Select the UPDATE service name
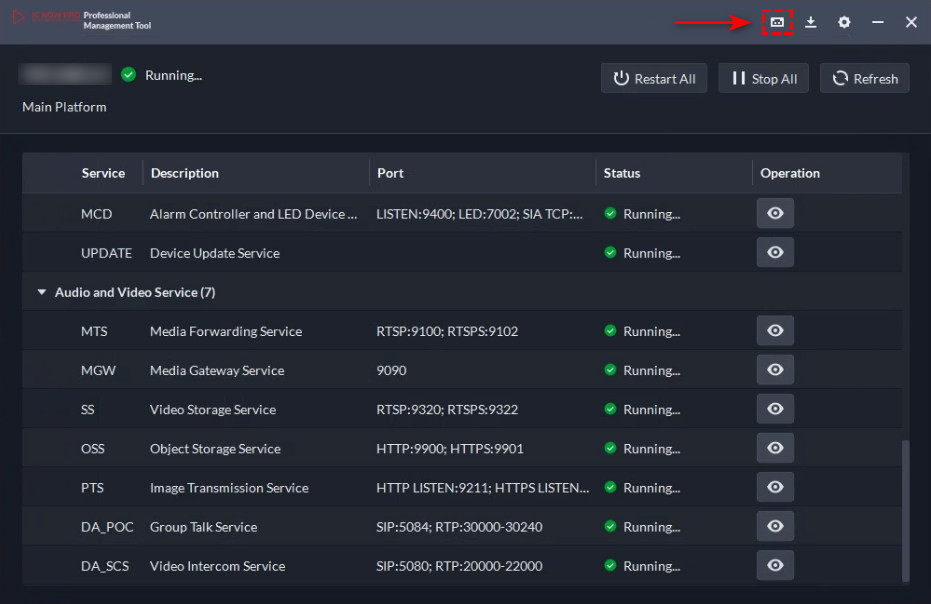The image size is (931, 604). coord(106,253)
